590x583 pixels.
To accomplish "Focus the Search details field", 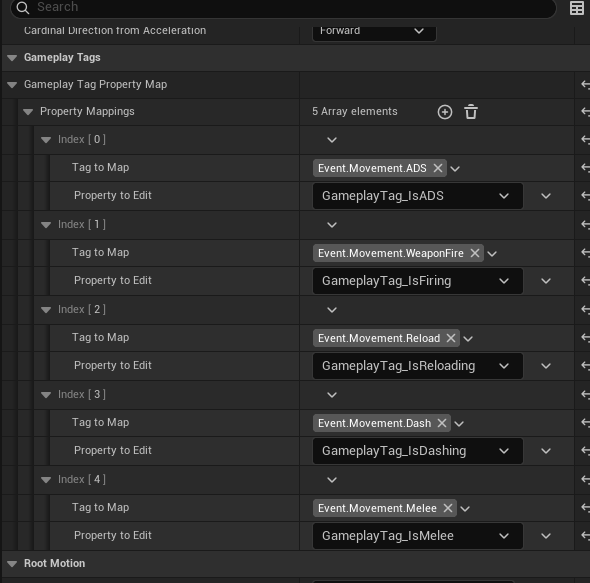I will [283, 8].
